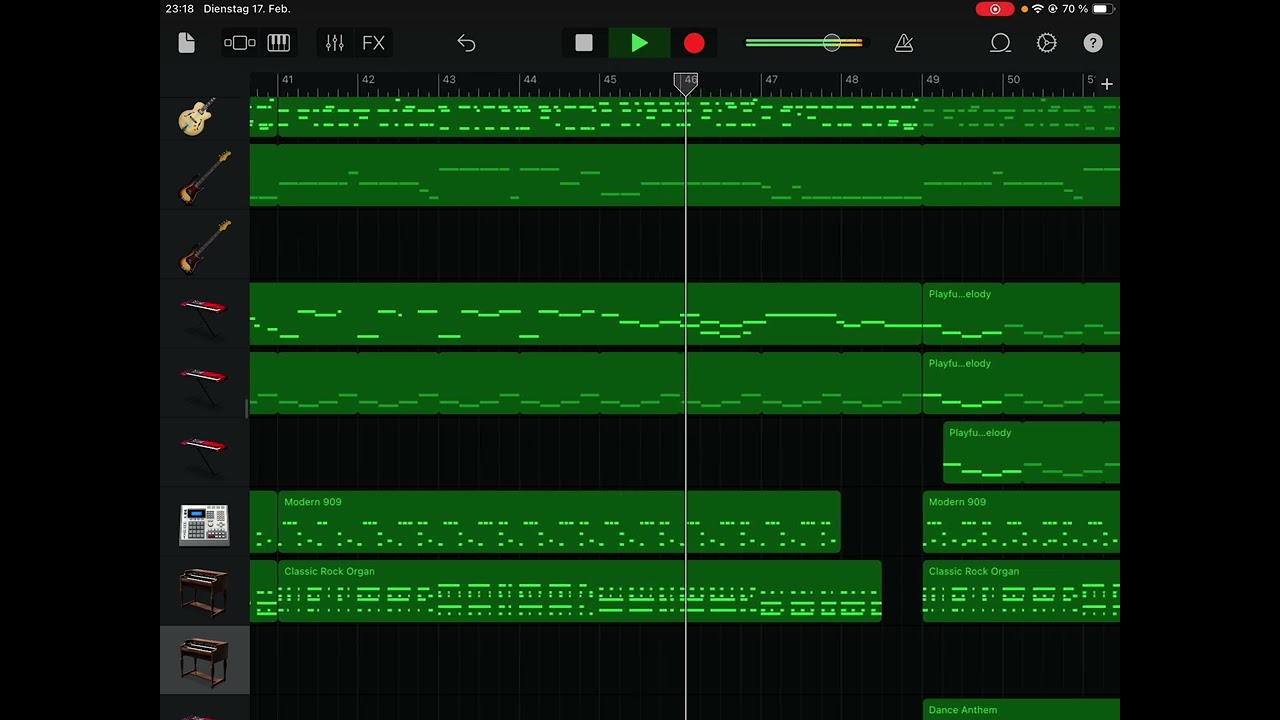This screenshot has width=1280, height=720.
Task: Jump to bar 42 on the ruler
Action: [368, 80]
